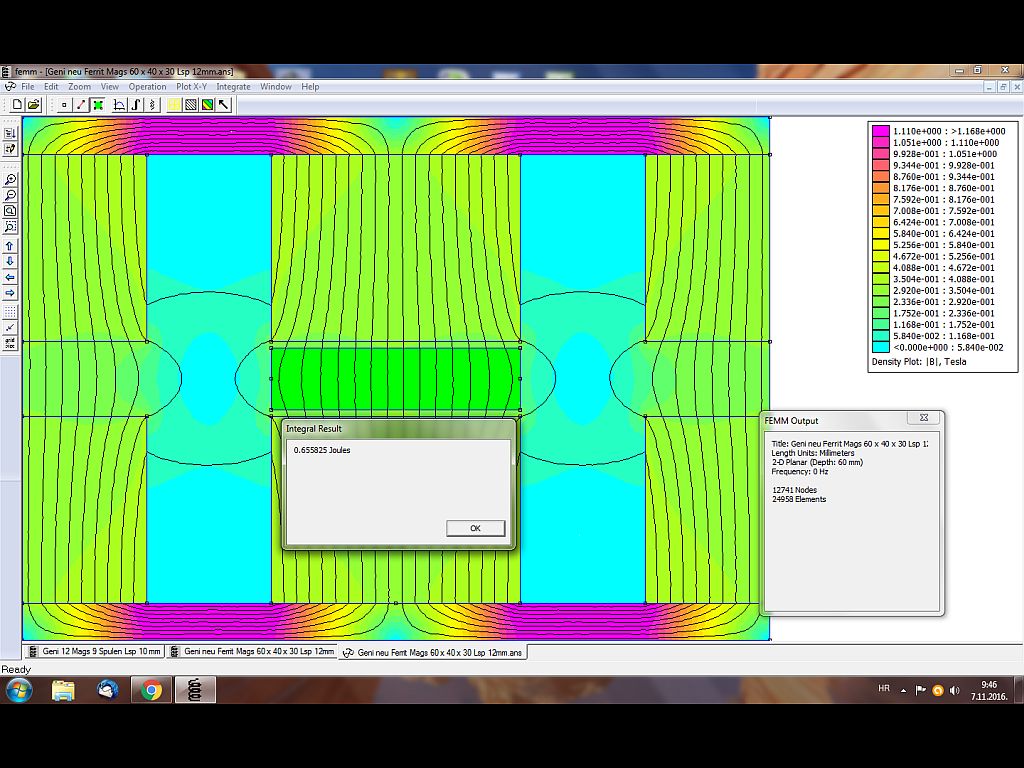Toggle the area selection mode button
Image resolution: width=1024 pixels, height=768 pixels.
pyautogui.click(x=98, y=104)
